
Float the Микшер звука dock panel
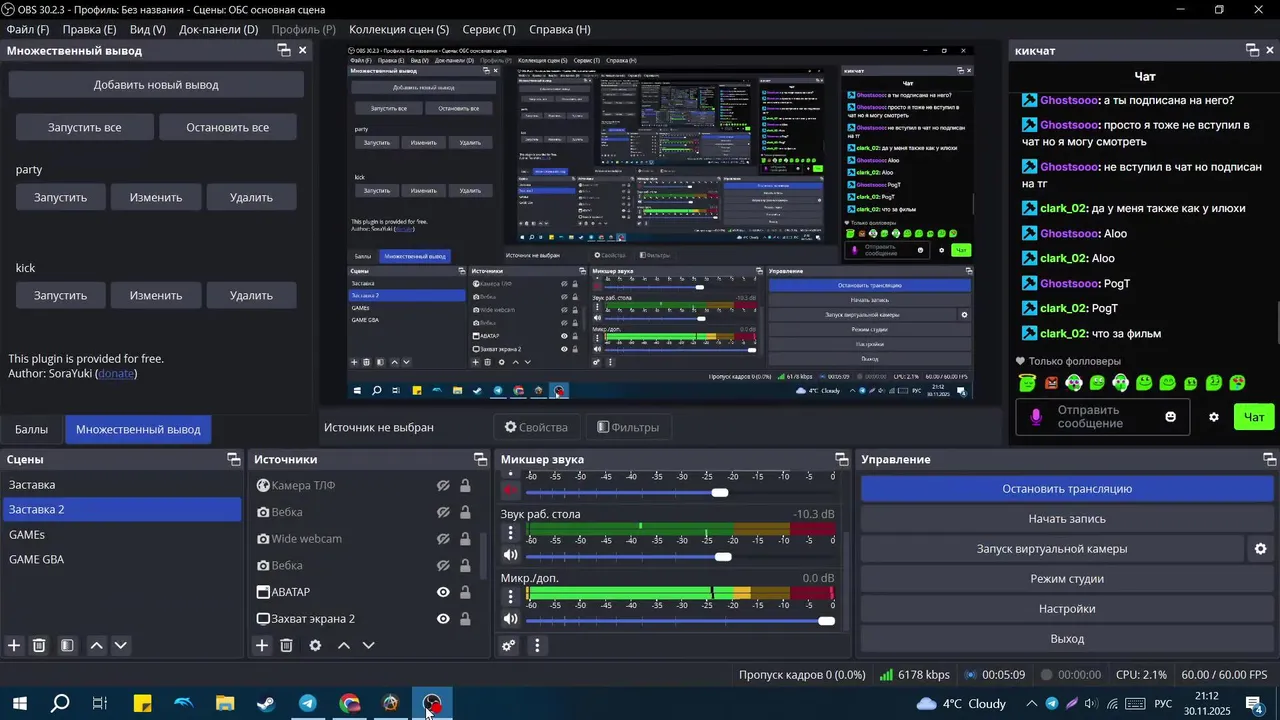842,460
